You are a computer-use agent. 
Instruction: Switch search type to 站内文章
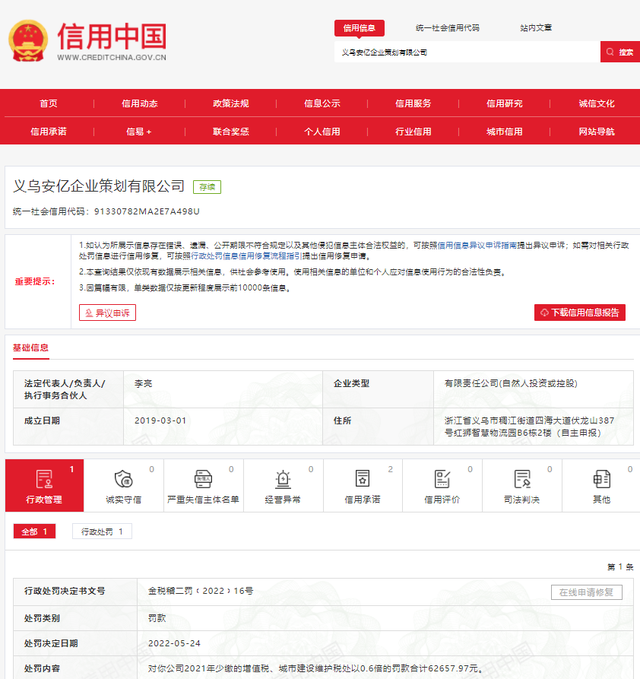pyautogui.click(x=535, y=28)
